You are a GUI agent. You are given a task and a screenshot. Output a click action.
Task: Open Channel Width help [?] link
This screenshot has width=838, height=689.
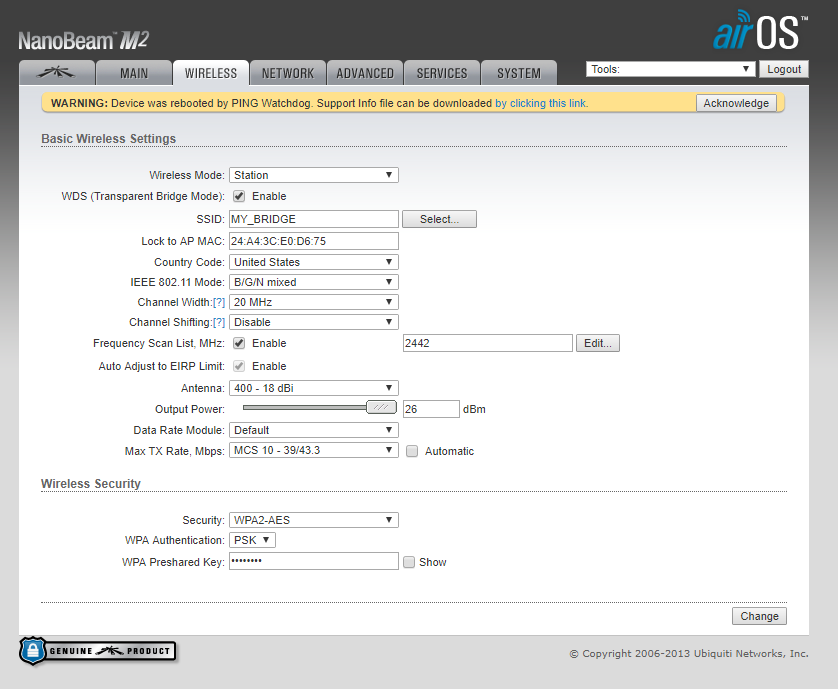click(219, 303)
